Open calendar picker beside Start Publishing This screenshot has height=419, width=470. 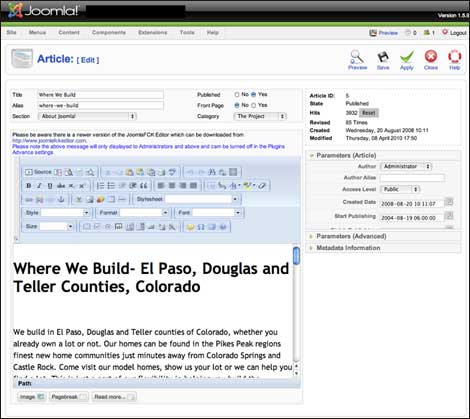(x=449, y=216)
